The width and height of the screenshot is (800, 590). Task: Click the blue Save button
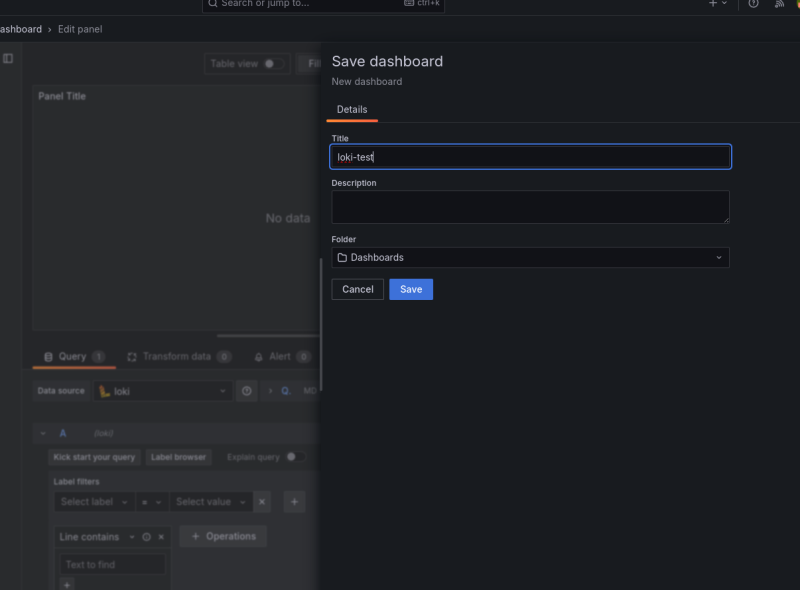411,289
